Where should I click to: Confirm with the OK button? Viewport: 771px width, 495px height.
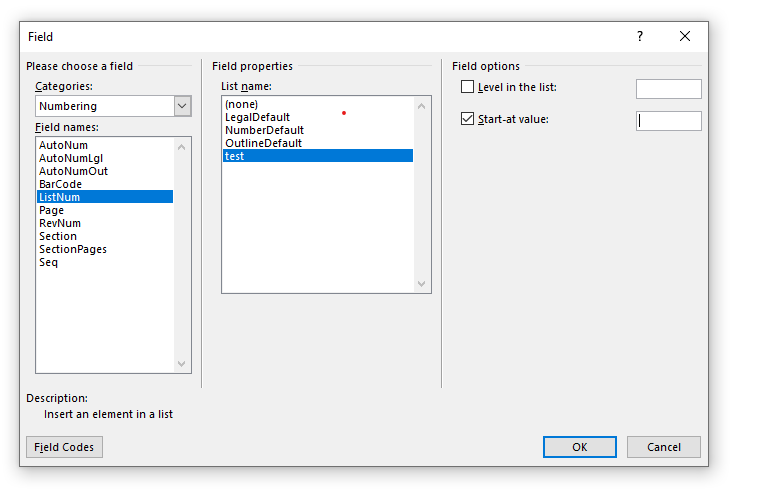580,447
